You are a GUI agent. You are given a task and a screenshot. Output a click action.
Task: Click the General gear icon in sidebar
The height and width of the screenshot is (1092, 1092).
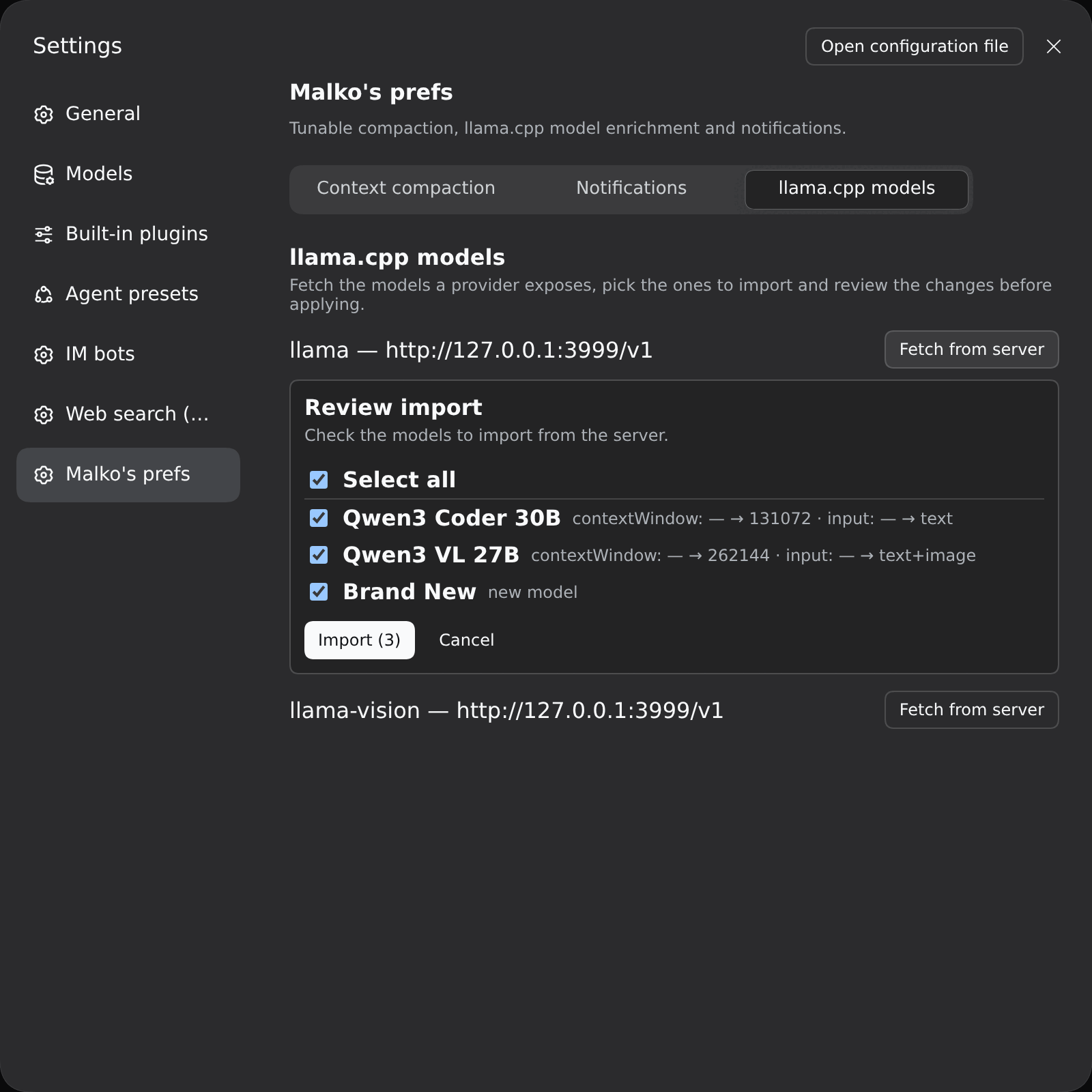click(x=44, y=114)
